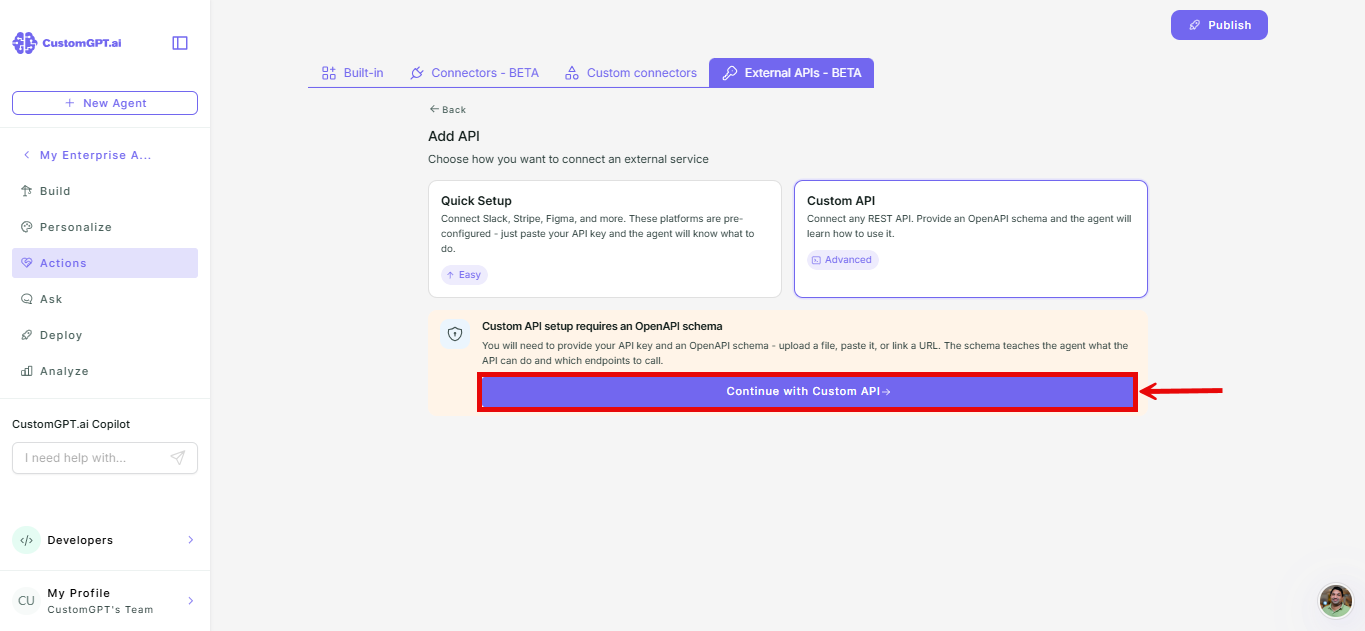The width and height of the screenshot is (1365, 631).
Task: Click the 'Add API' heading
Action: [x=454, y=136]
